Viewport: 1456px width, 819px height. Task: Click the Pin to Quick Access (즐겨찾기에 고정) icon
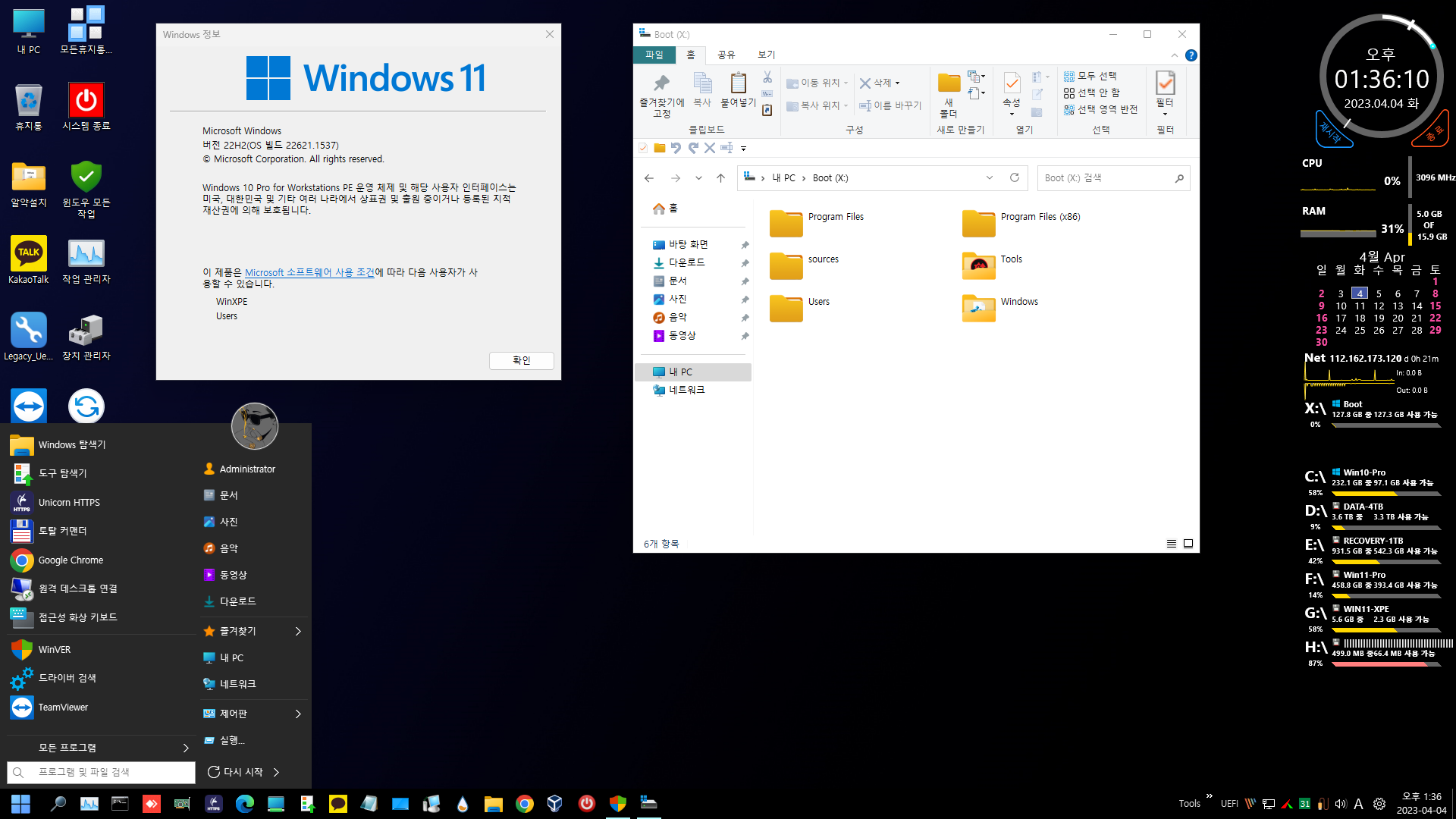coord(661,83)
